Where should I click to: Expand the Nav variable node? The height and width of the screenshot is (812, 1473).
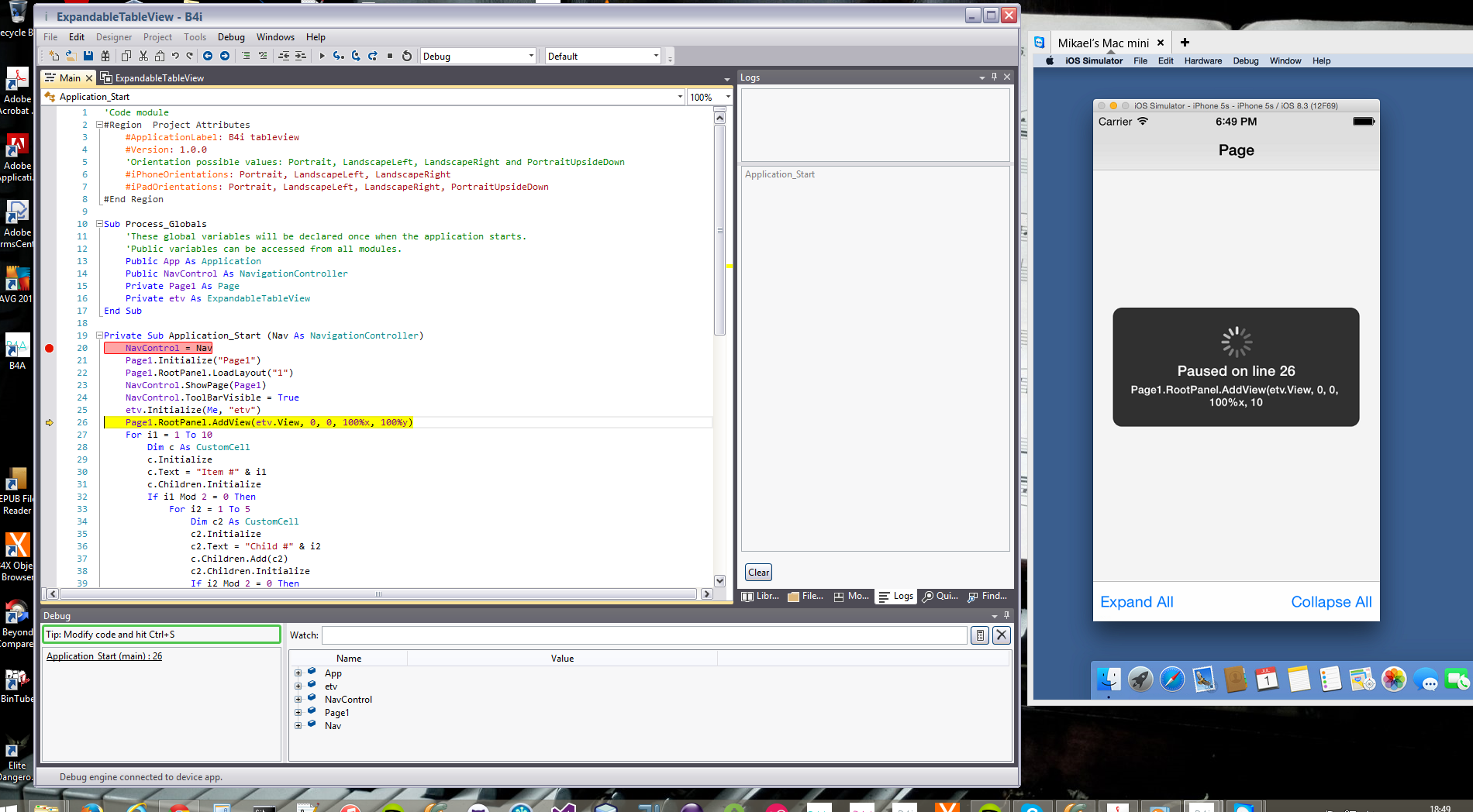pyautogui.click(x=298, y=726)
